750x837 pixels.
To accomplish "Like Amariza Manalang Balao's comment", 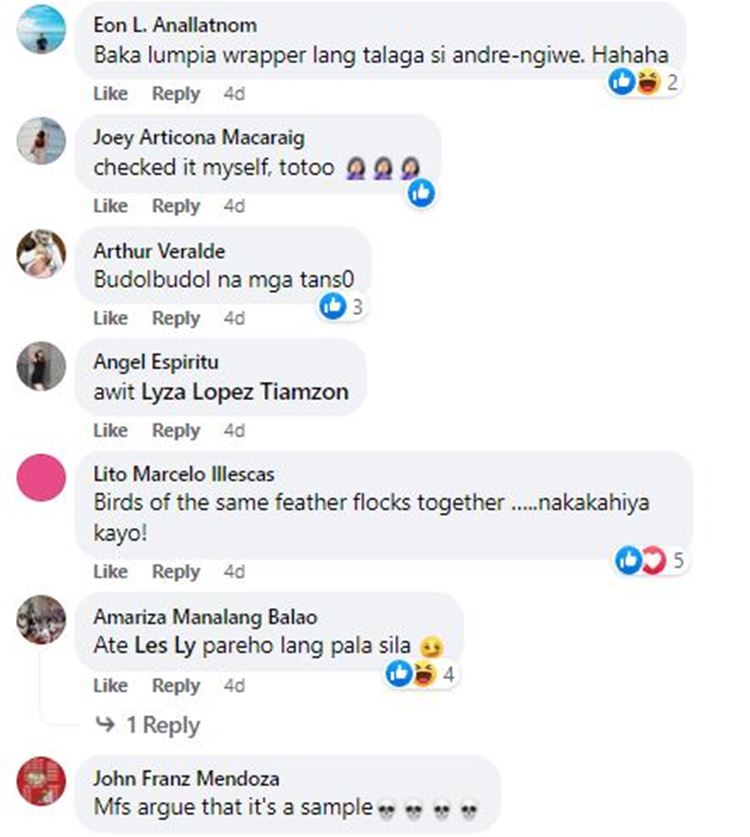I will click(110, 685).
